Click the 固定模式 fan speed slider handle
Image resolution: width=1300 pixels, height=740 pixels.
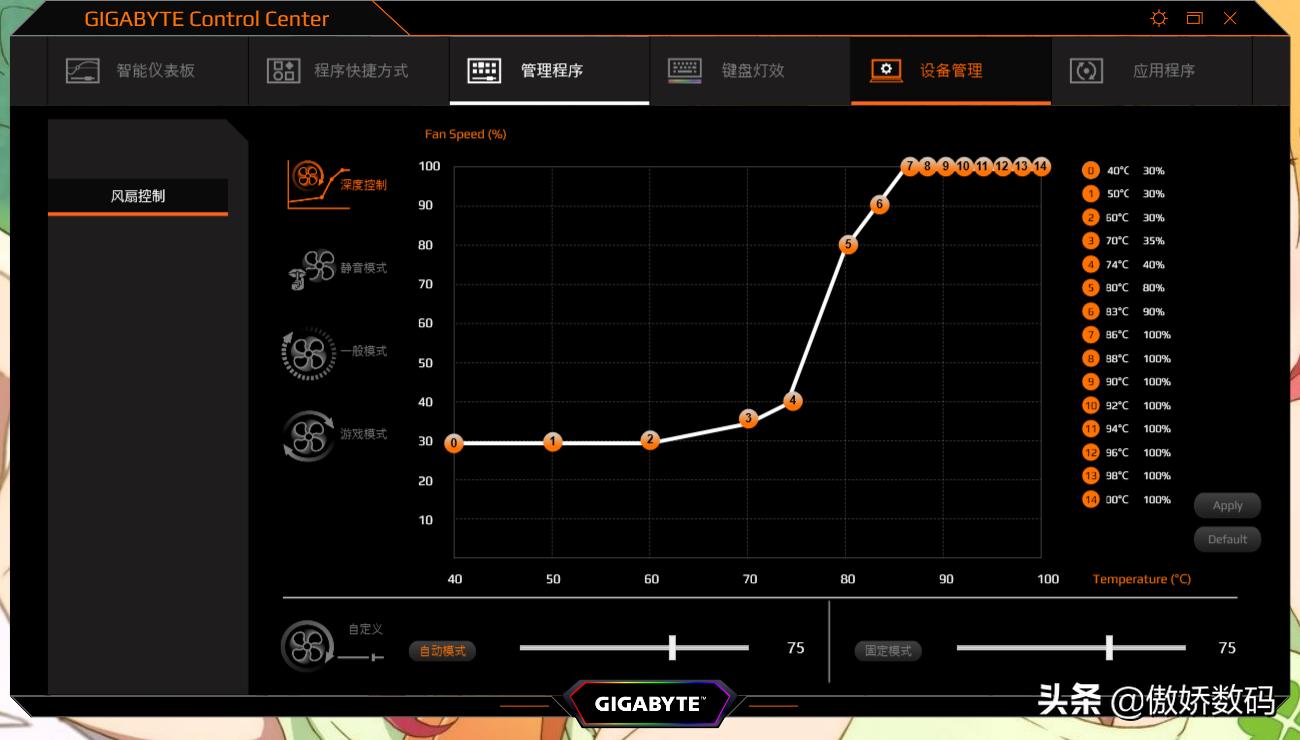point(1109,648)
